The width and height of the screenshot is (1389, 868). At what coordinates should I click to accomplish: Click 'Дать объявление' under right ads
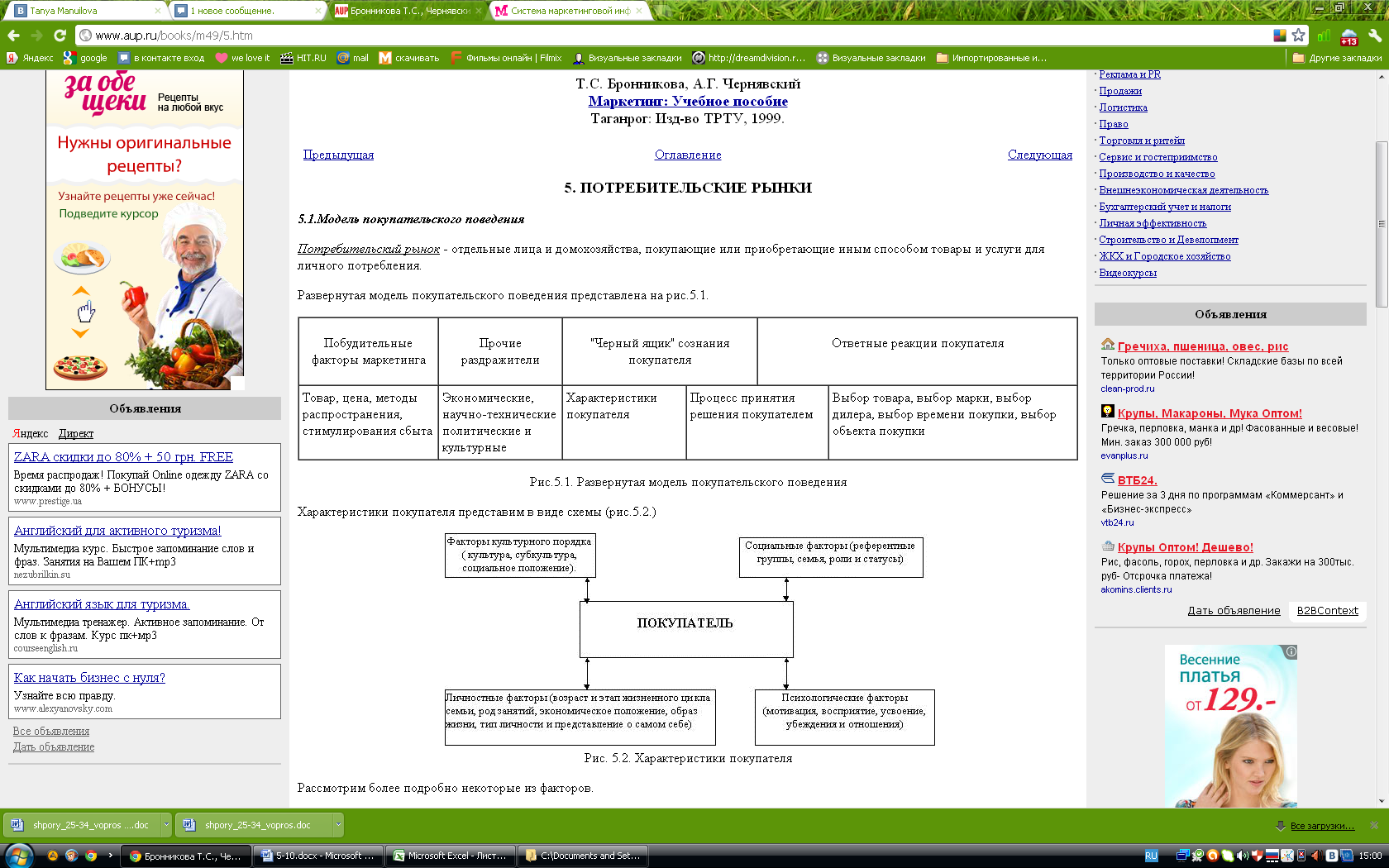pyautogui.click(x=1234, y=611)
